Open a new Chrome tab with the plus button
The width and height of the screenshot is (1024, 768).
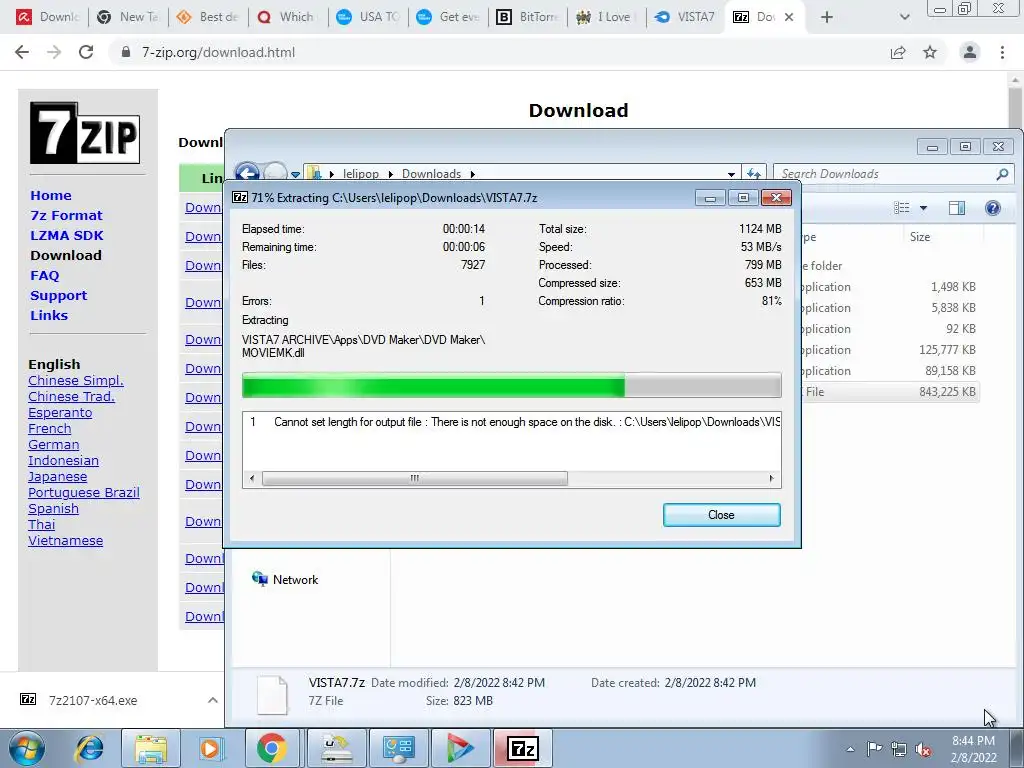pyautogui.click(x=827, y=17)
